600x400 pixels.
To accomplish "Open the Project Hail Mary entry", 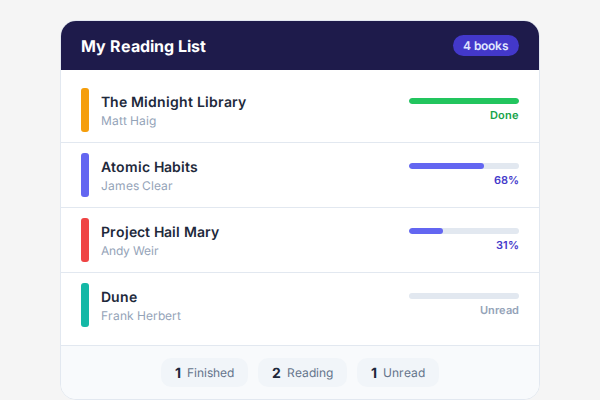I will [160, 232].
